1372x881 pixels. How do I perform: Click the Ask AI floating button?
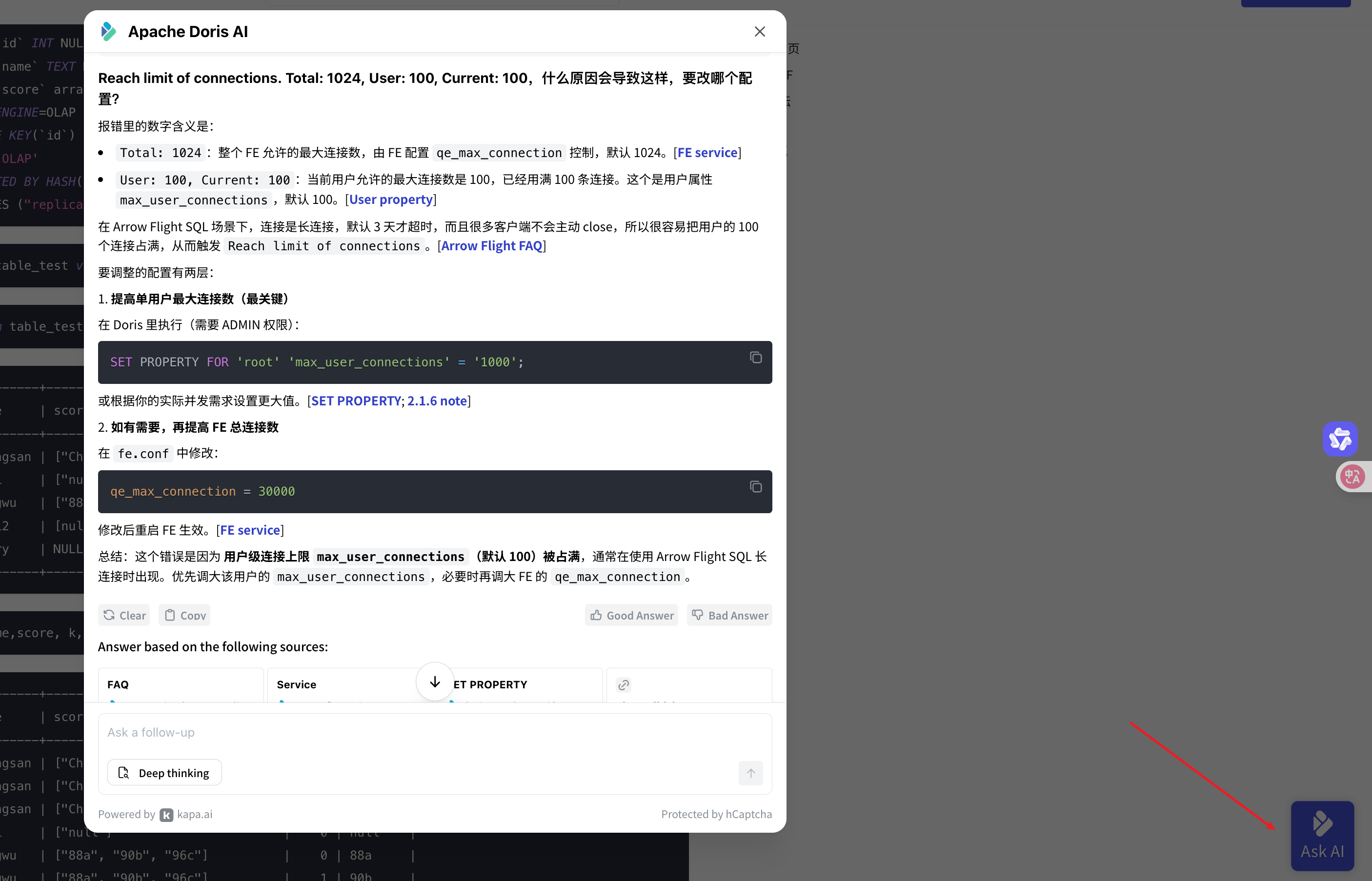pos(1322,835)
